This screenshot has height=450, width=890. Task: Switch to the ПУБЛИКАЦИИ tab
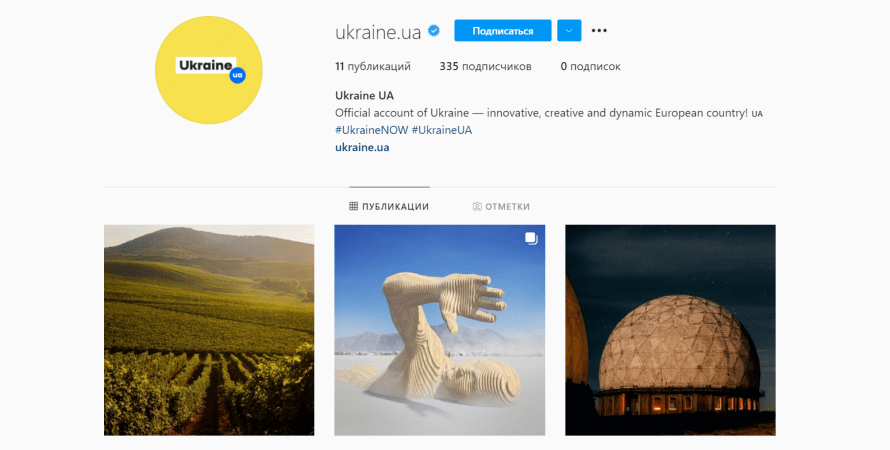[389, 206]
